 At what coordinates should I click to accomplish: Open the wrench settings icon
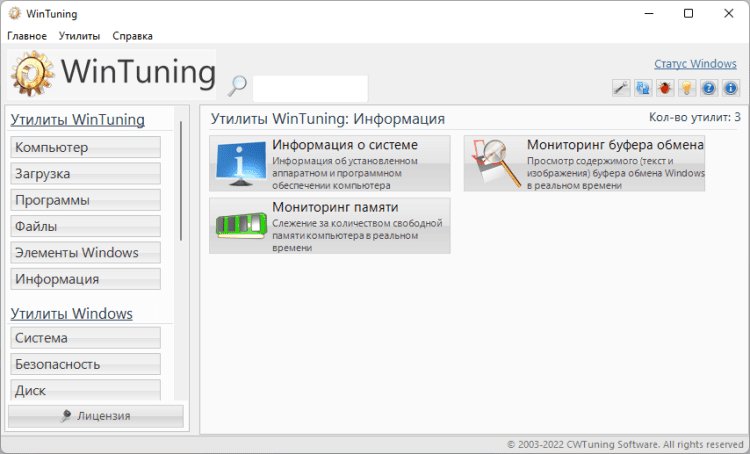[621, 88]
